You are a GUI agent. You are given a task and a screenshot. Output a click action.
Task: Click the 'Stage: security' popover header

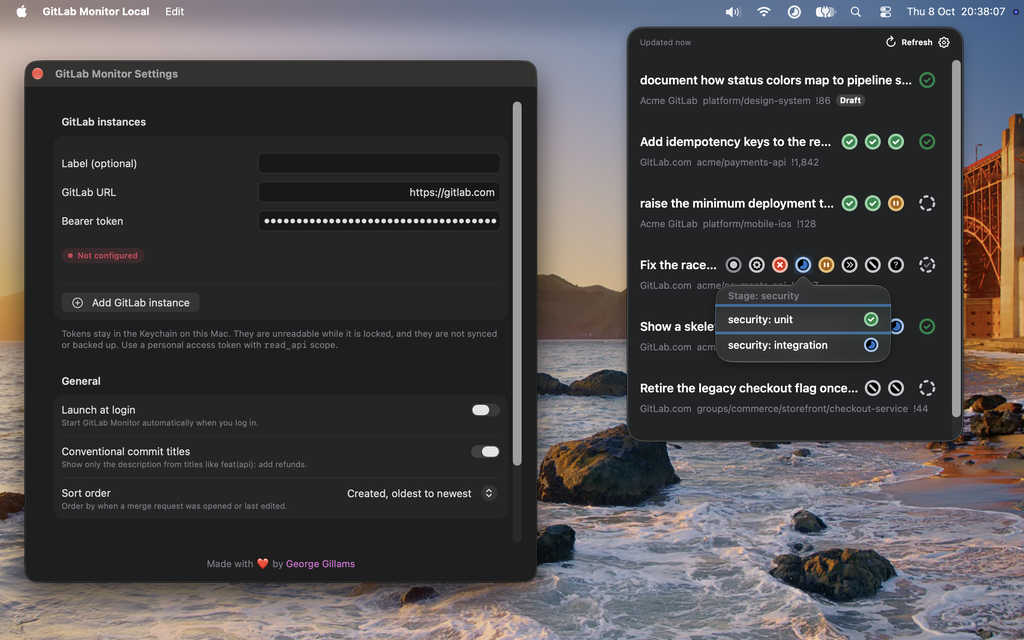tap(763, 296)
